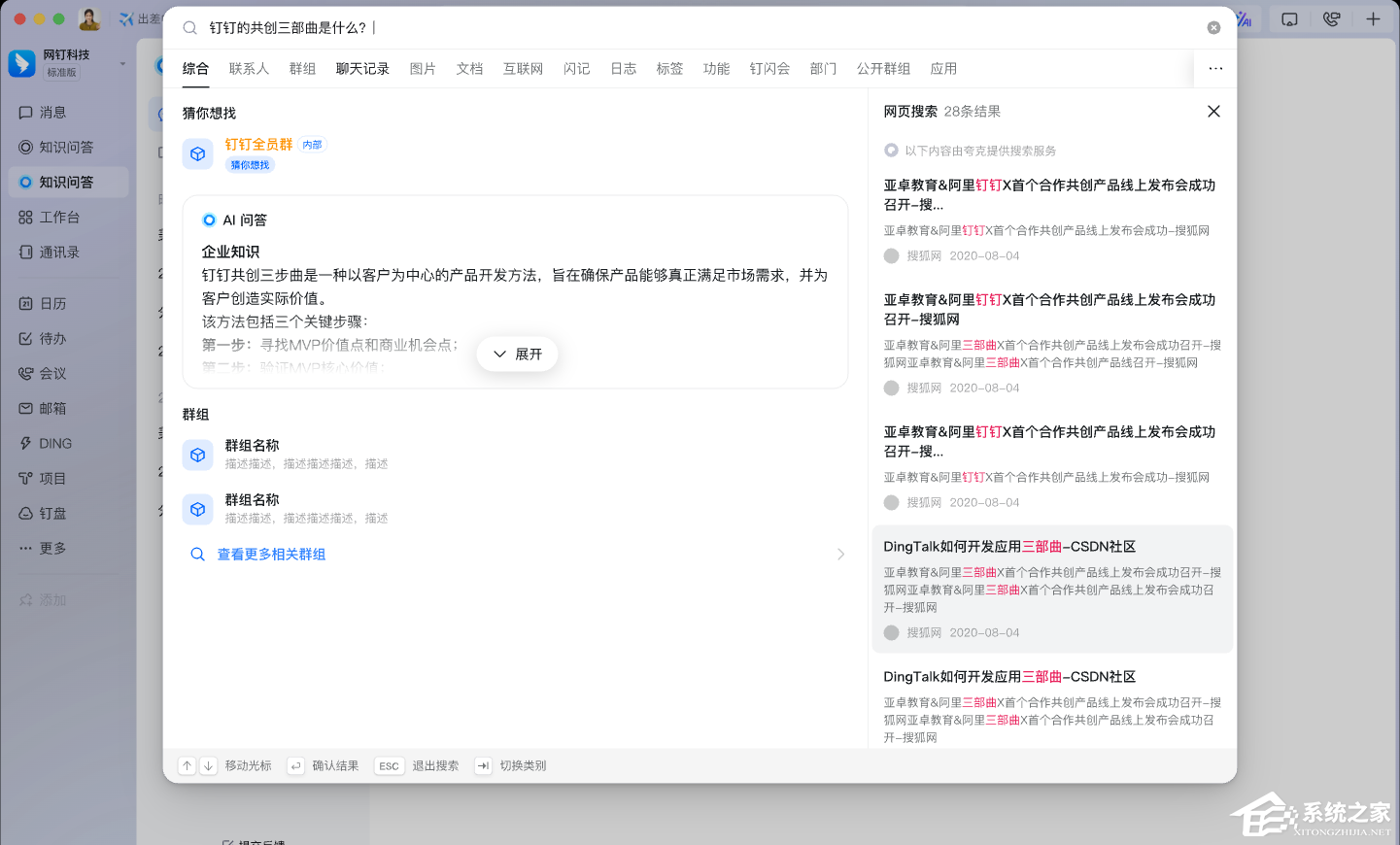The width and height of the screenshot is (1400, 845).
Task: Click the call icon in the title bar
Action: point(1333,18)
